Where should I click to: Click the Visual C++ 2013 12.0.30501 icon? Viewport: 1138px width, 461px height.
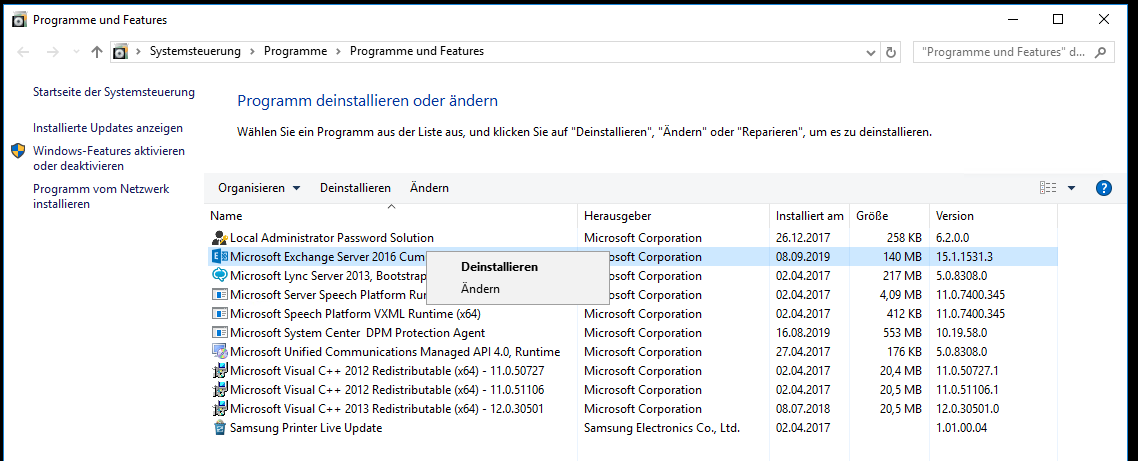[x=220, y=409]
